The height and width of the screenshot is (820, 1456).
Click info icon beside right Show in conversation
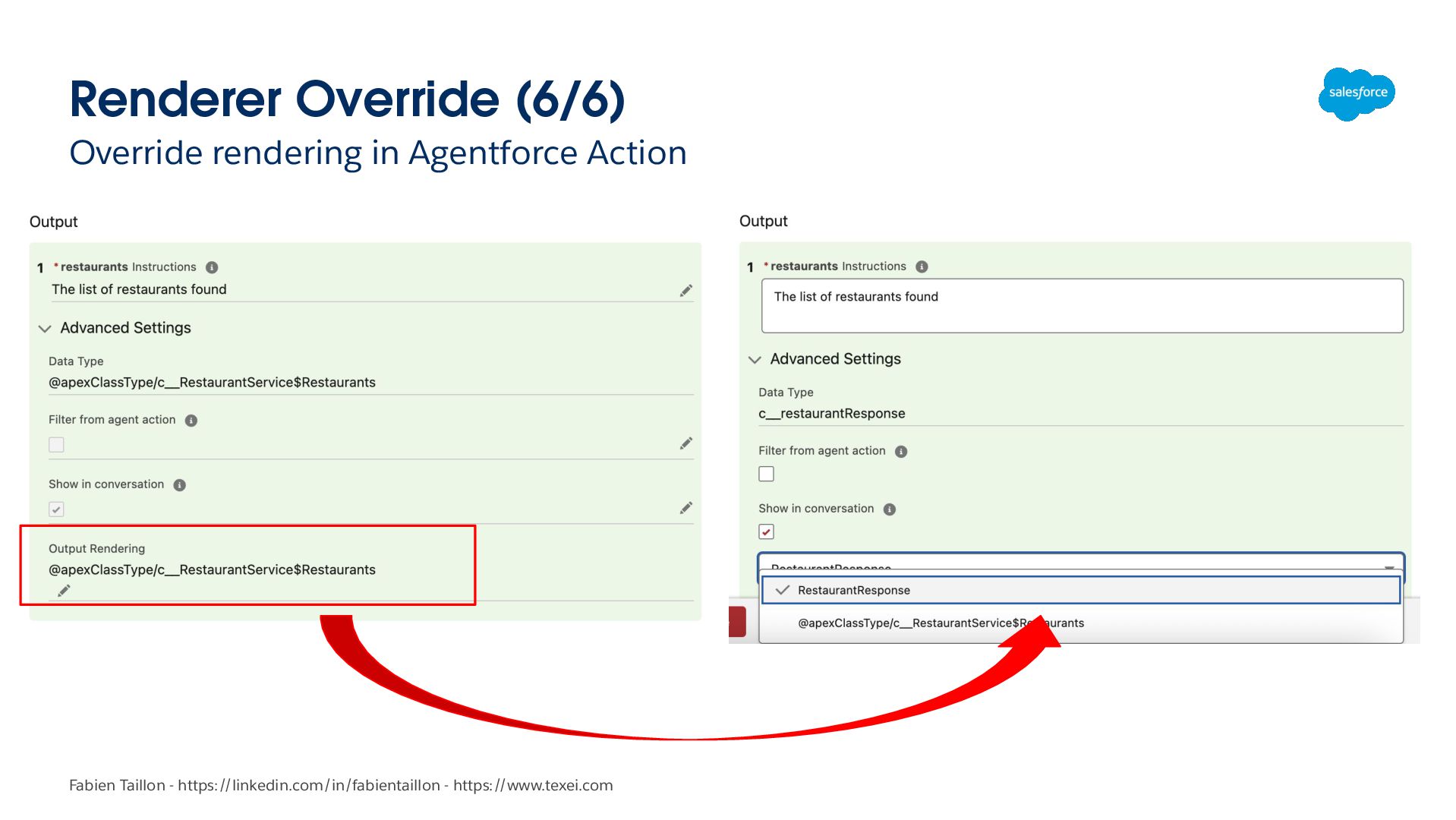point(890,509)
